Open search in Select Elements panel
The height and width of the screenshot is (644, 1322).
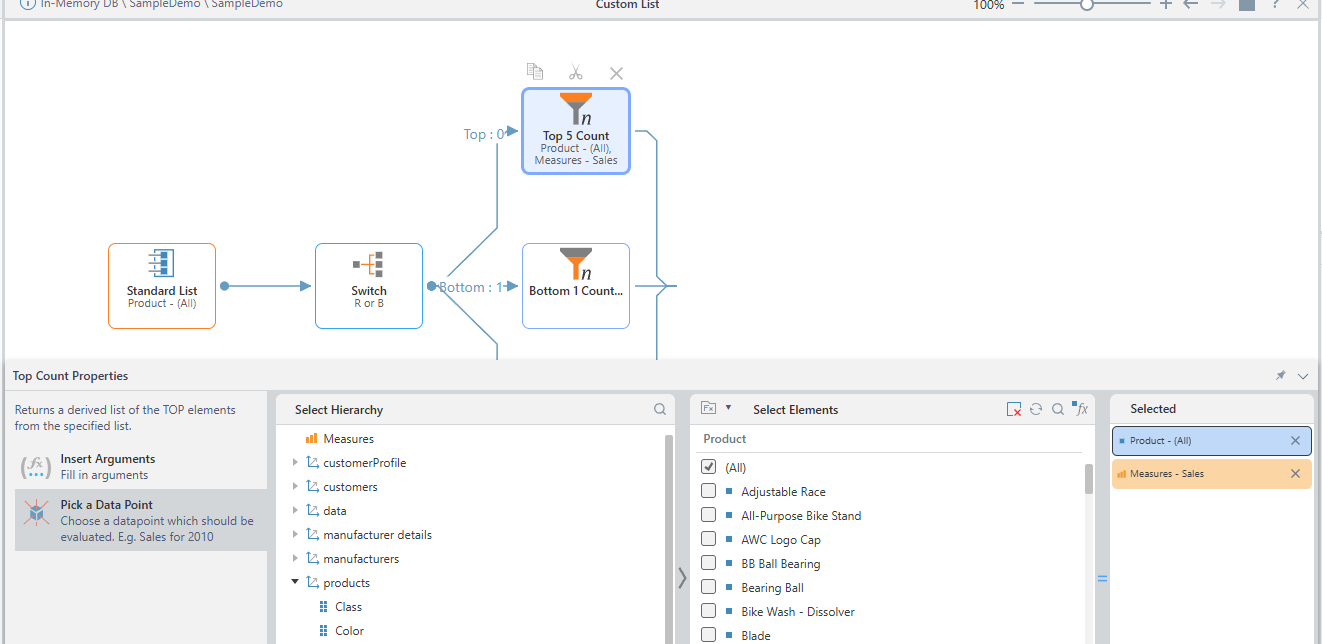pyautogui.click(x=1058, y=409)
